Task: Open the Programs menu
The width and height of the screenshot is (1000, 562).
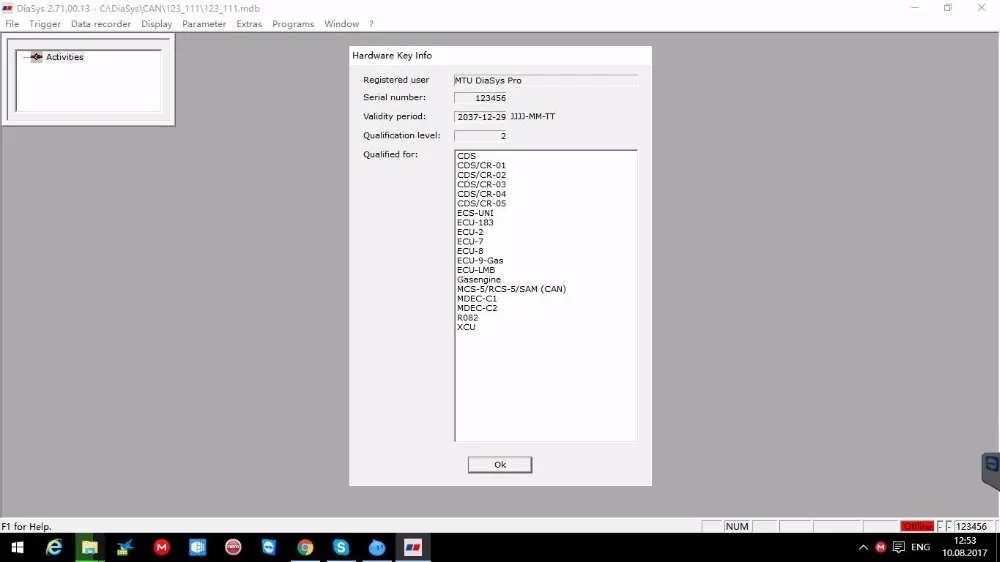Action: (x=293, y=24)
